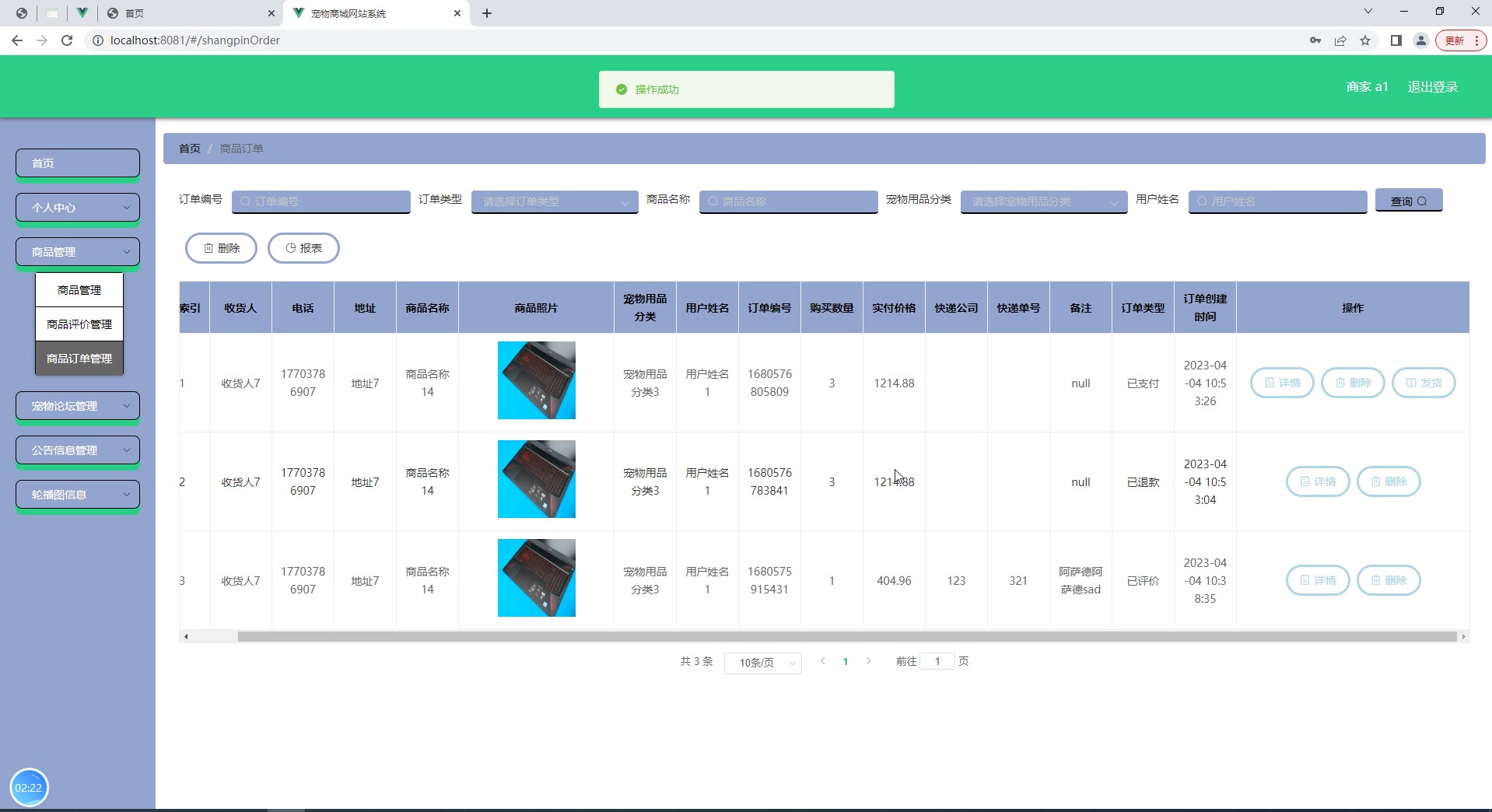
Task: Open the share page icon
Action: pos(1340,40)
